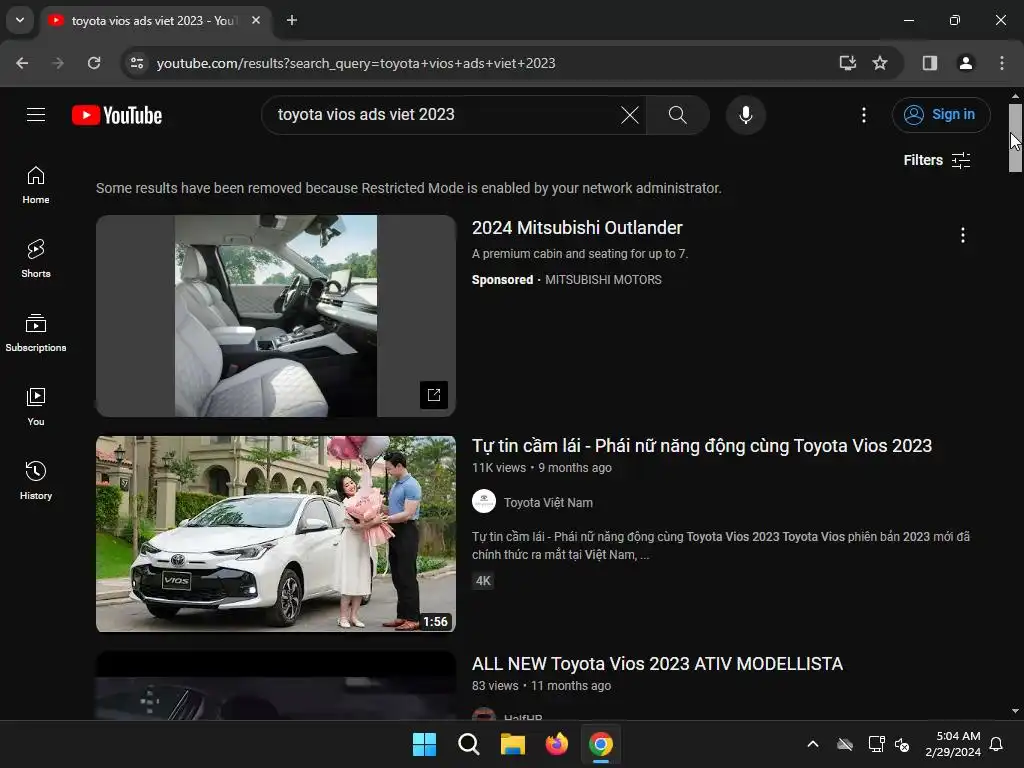Open the Tự tin cầm lái Toyota Vios video title
Screen dimensions: 1024x768
pos(701,446)
